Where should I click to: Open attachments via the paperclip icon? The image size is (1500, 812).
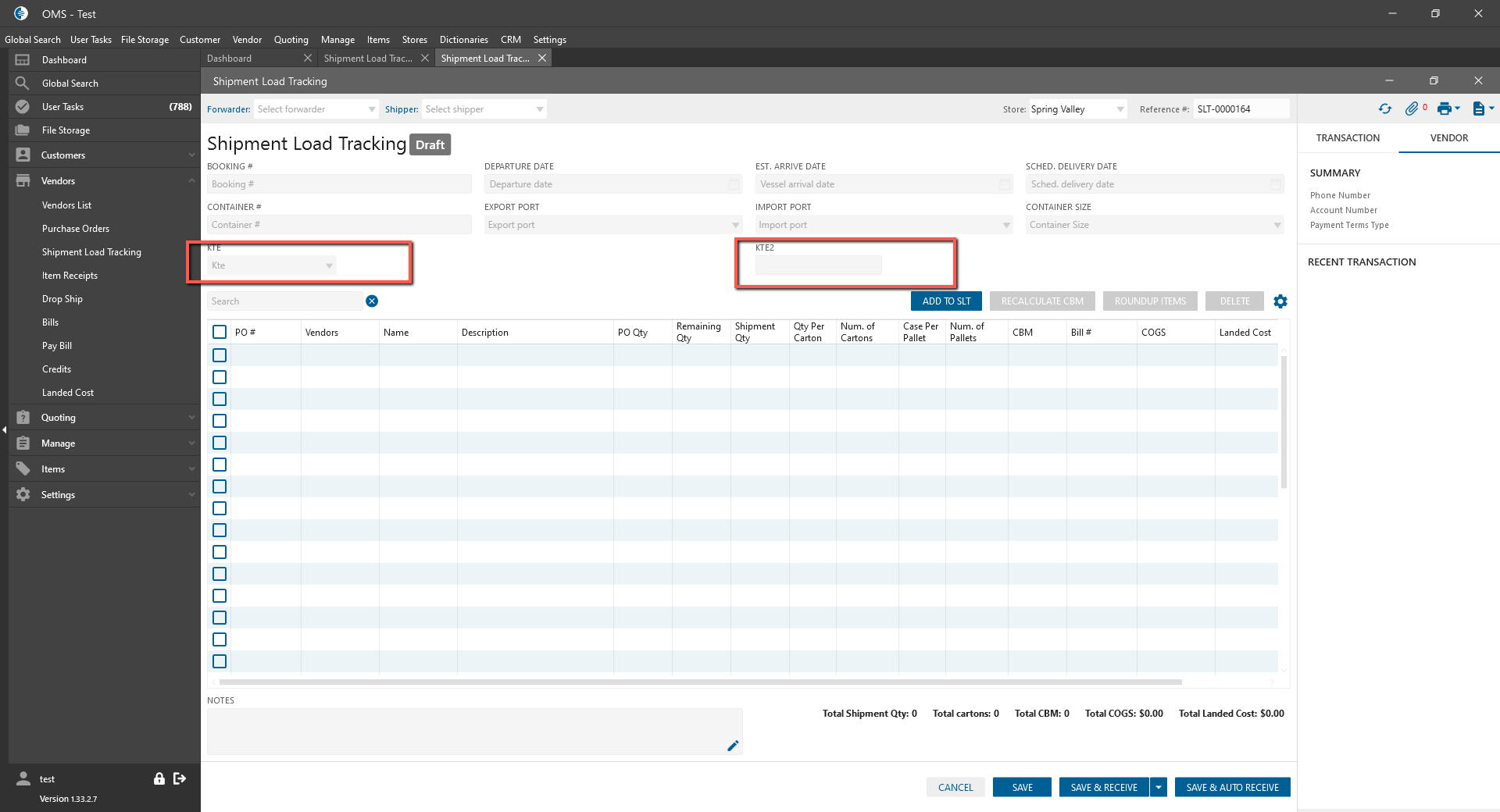tap(1411, 109)
